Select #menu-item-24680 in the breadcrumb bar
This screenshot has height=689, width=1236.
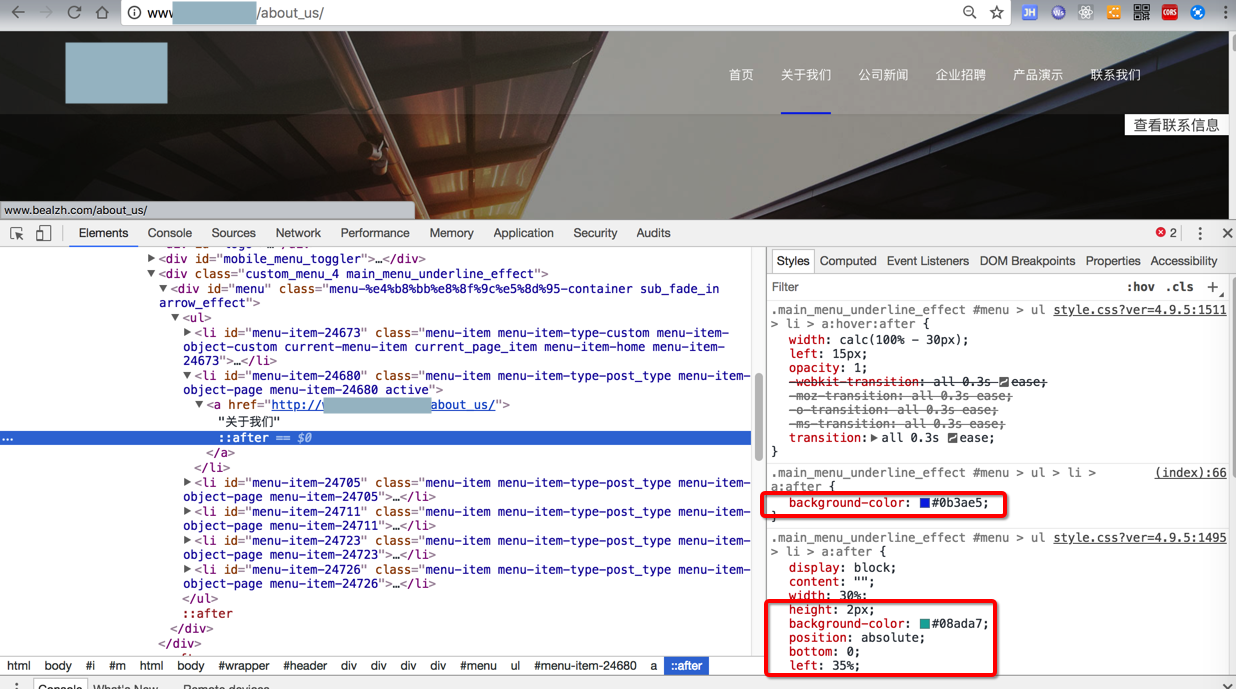[x=585, y=666]
